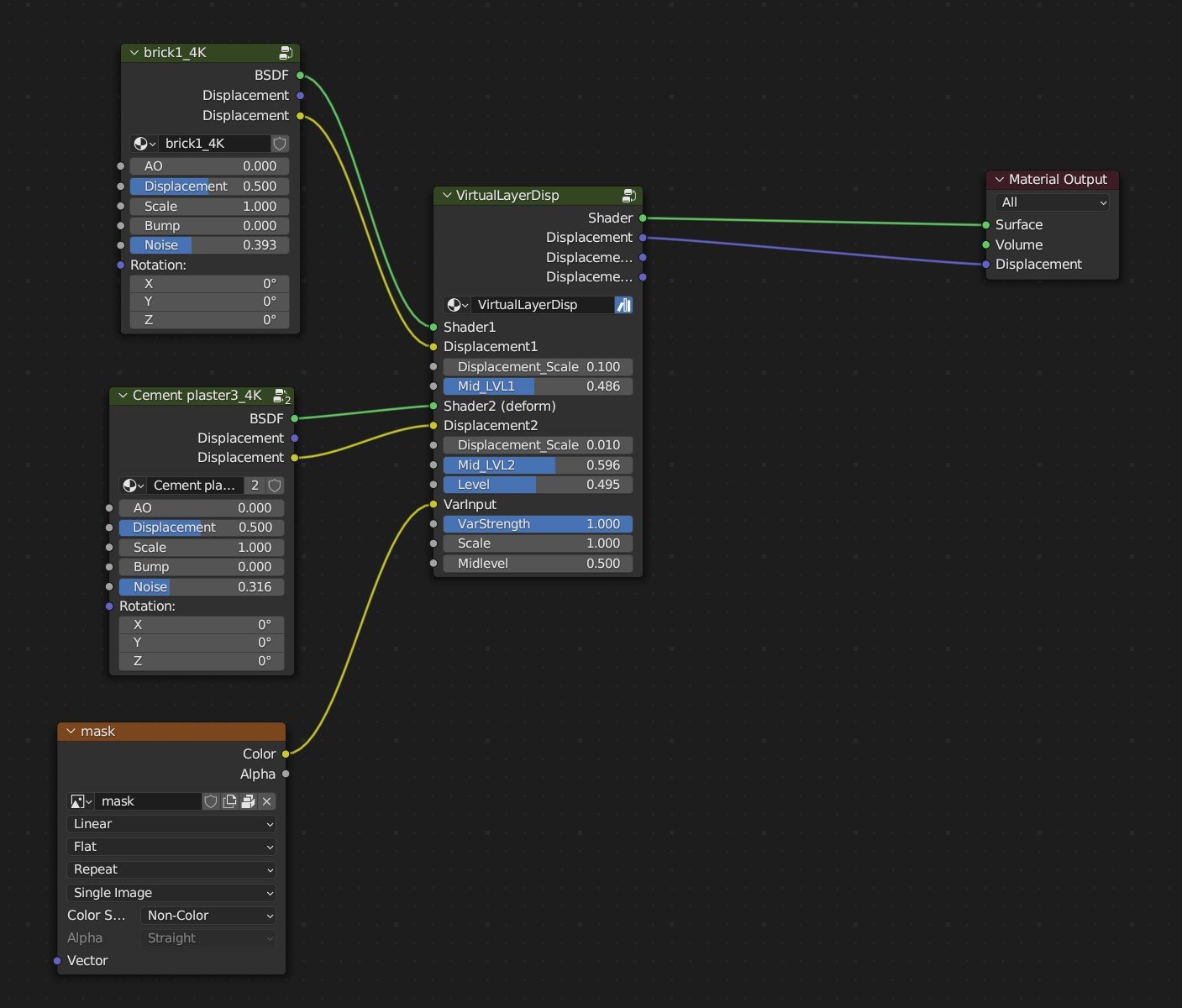Adjust the Mid_LVL1 slider value
The width and height of the screenshot is (1182, 1008).
pyautogui.click(x=537, y=386)
